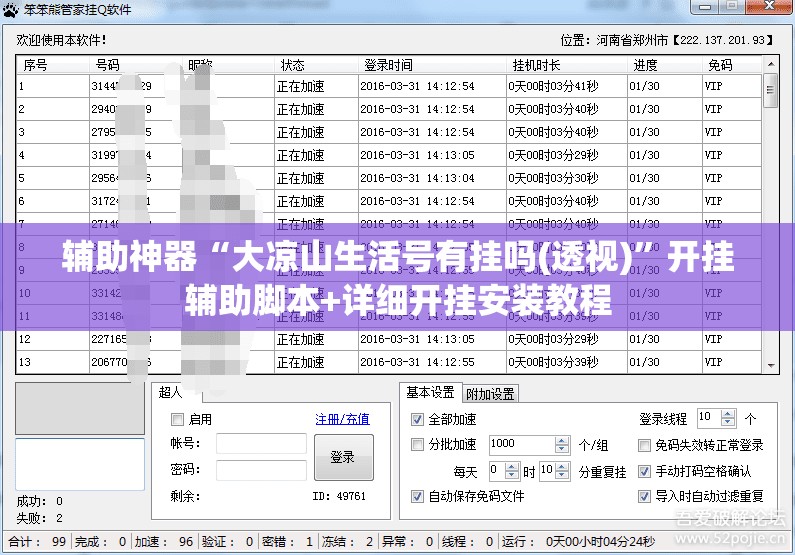Sort by 登录时间 column header
This screenshot has width=795, height=555.
(432, 65)
